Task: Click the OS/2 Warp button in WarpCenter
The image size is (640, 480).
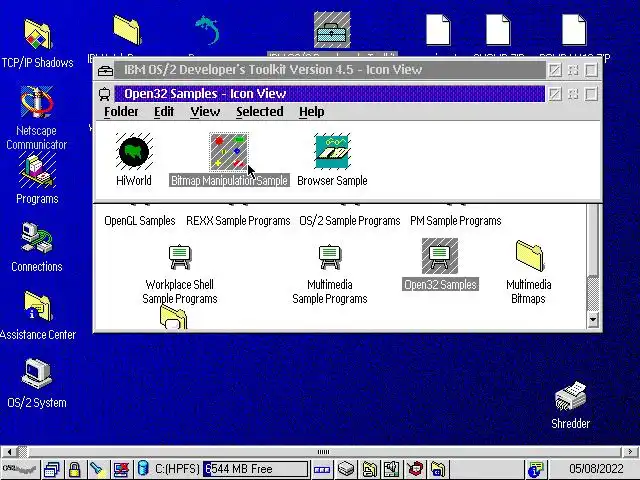Action: 19,469
